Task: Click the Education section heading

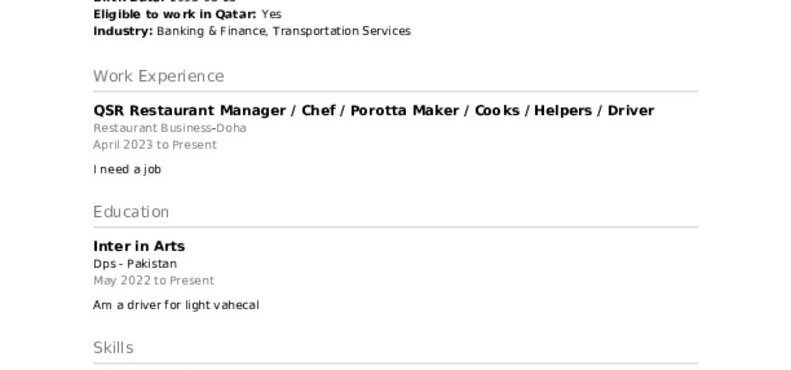Action: [131, 212]
